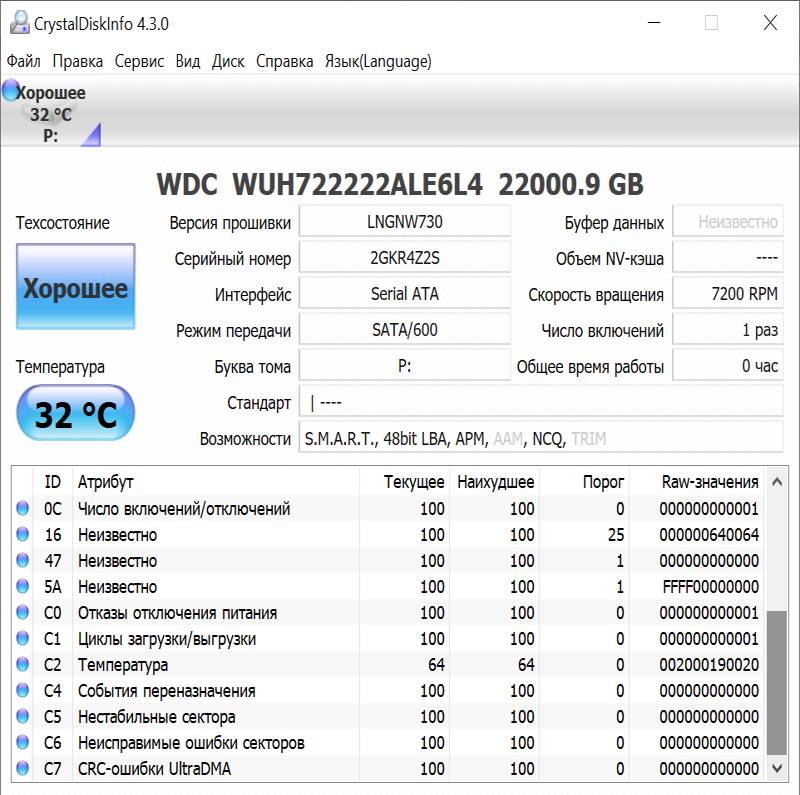Click the scrollbar down arrow in attribute list
Viewport: 800px width, 795px height.
click(x=776, y=768)
